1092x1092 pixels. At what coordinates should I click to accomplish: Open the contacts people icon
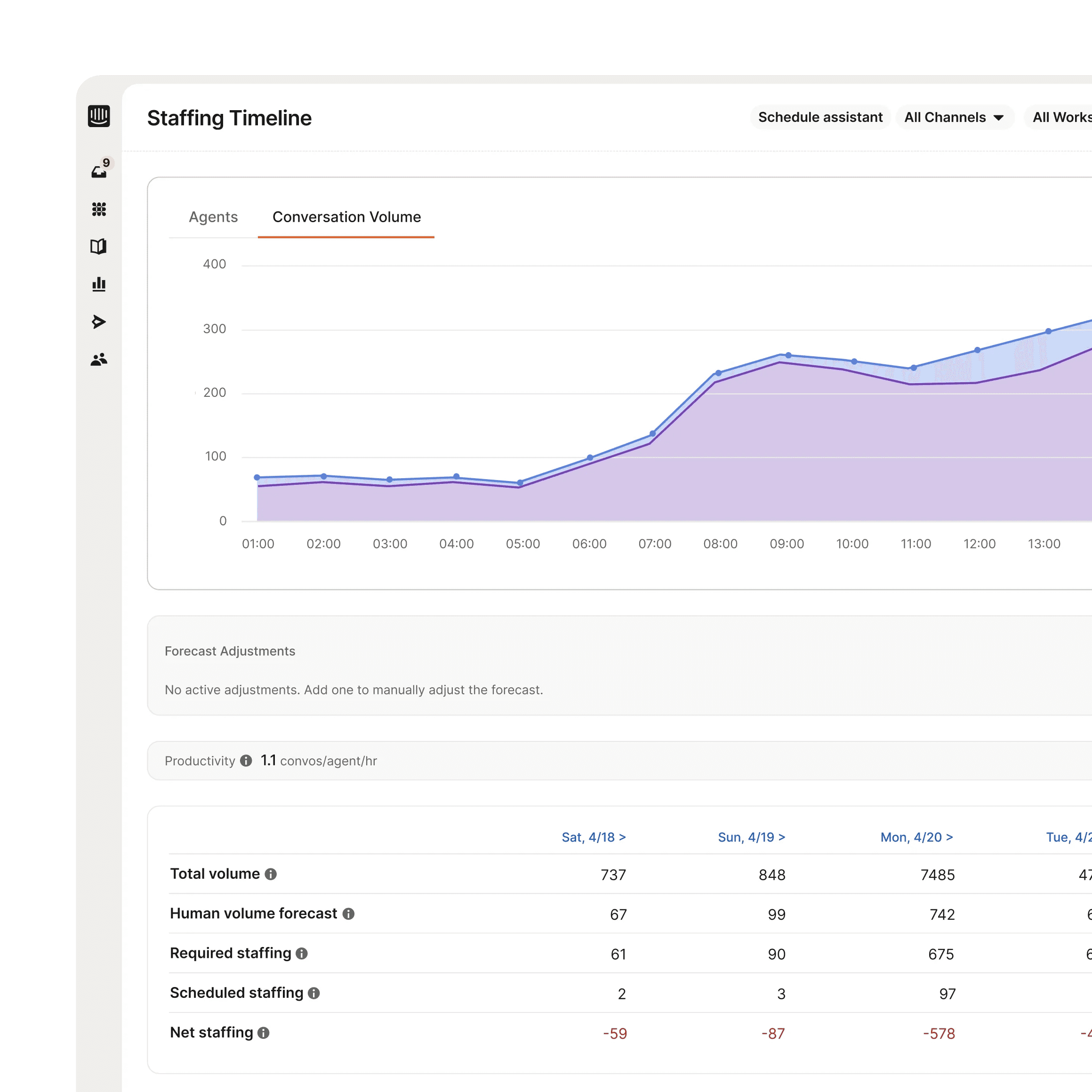99,360
